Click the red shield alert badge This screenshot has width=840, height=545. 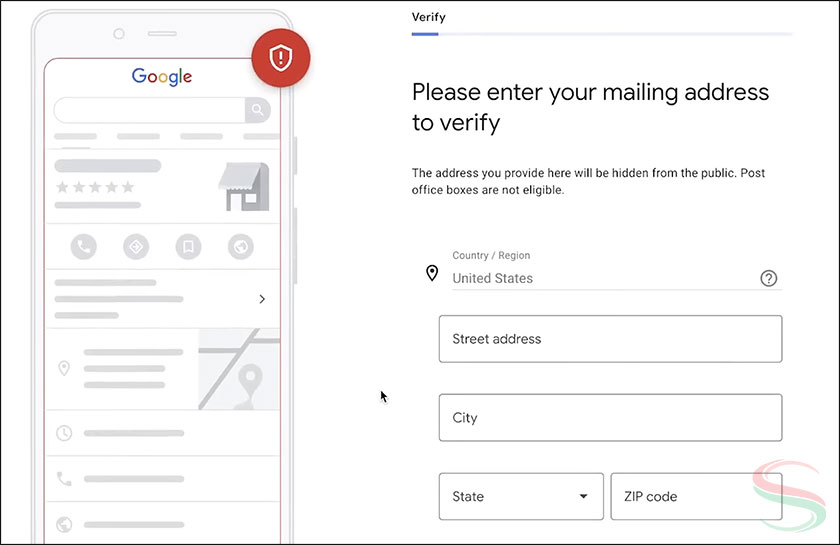coord(281,57)
